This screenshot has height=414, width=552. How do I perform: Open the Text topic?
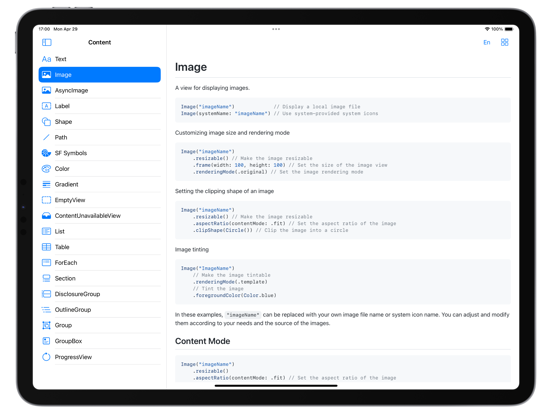(100, 59)
